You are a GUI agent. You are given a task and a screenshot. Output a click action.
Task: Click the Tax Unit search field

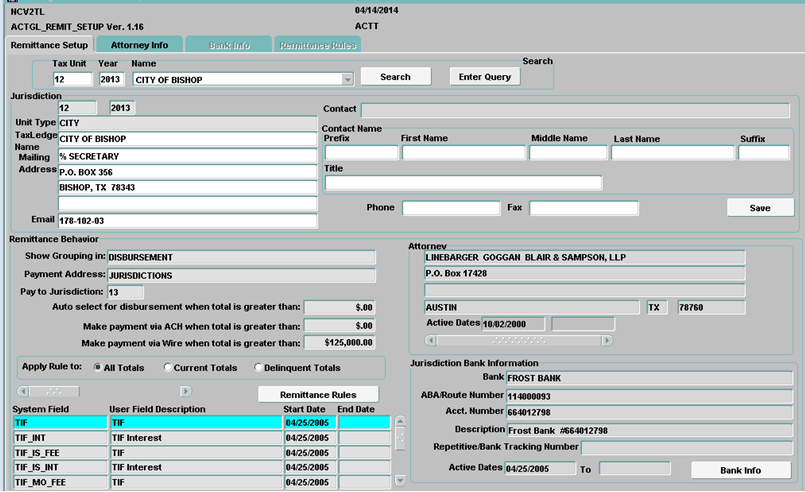[x=72, y=79]
